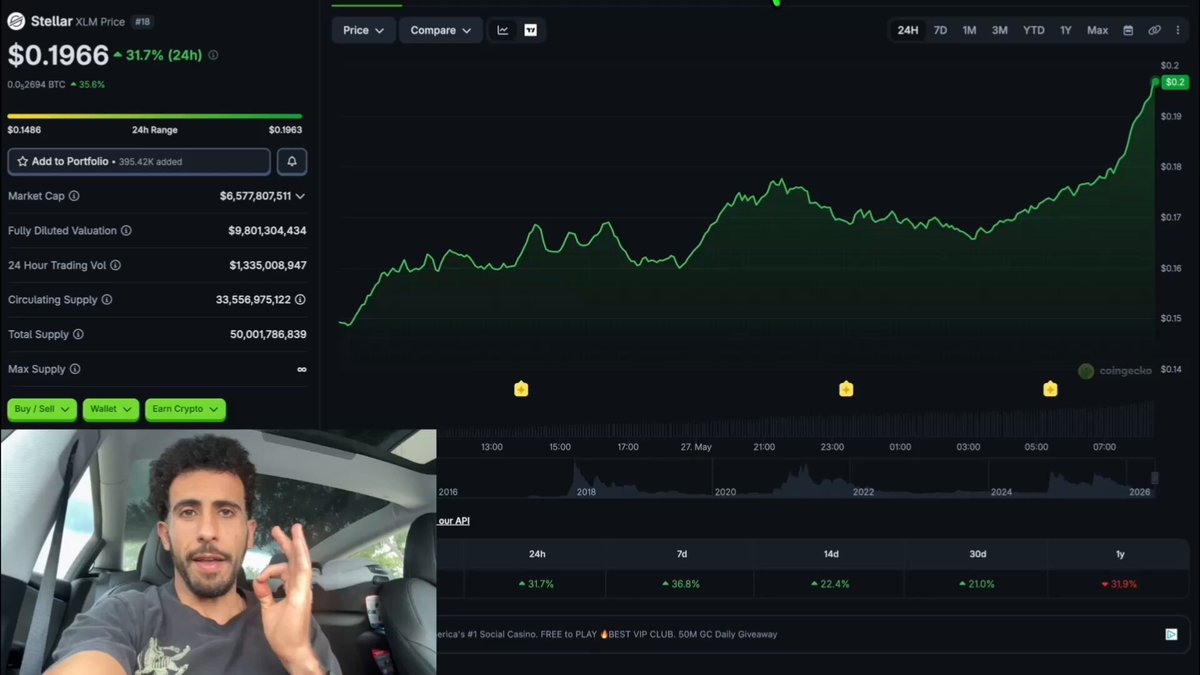1200x675 pixels.
Task: Open the Price dropdown
Action: coord(363,30)
